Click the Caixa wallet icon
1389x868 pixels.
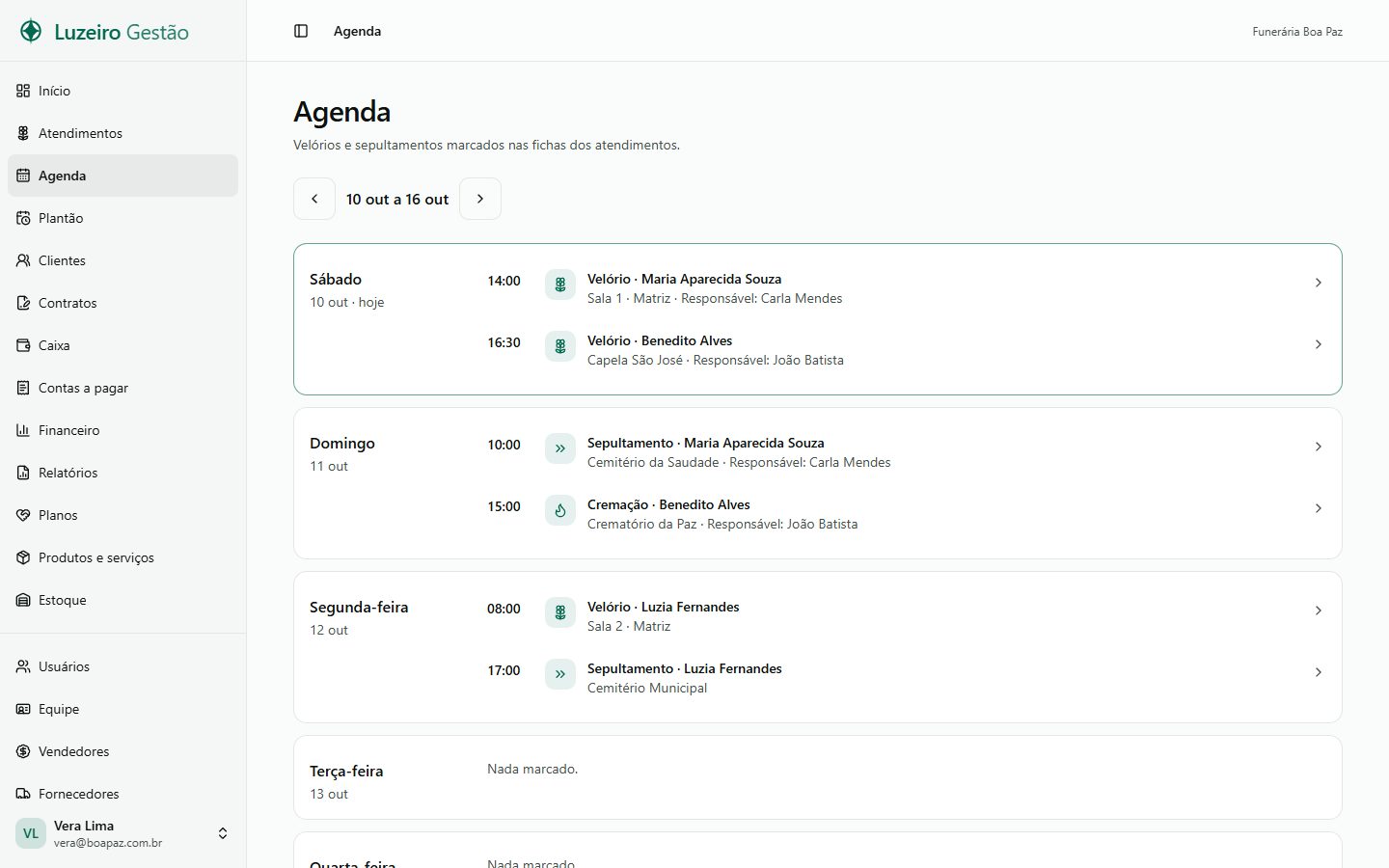(x=23, y=345)
